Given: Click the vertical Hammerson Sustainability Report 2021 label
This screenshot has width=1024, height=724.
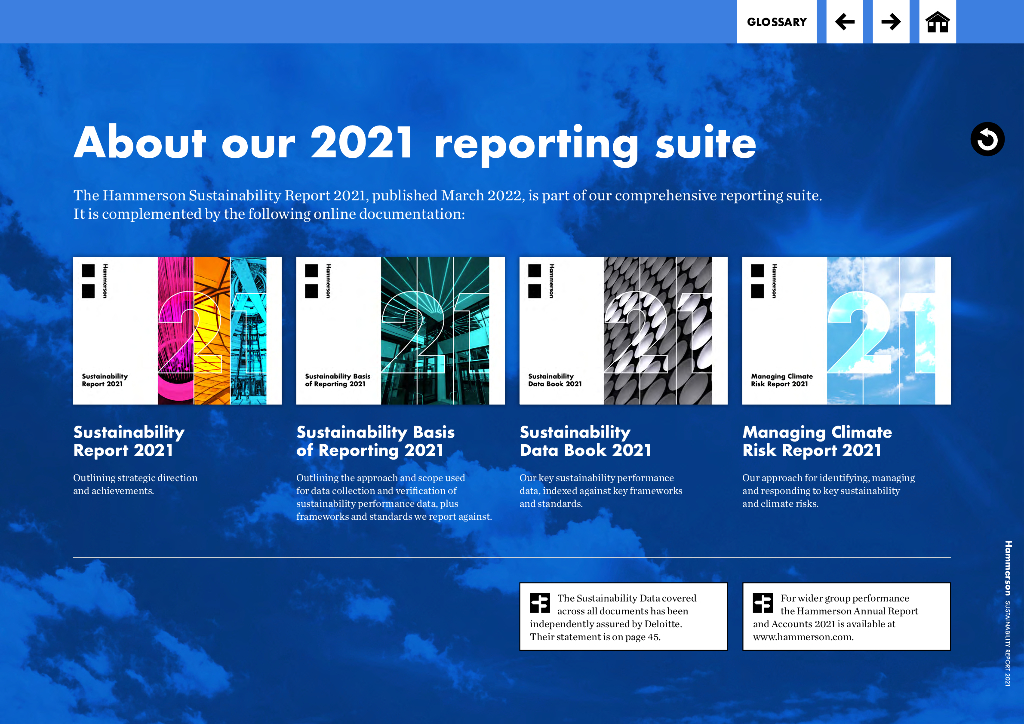Looking at the screenshot, I should (1008, 612).
